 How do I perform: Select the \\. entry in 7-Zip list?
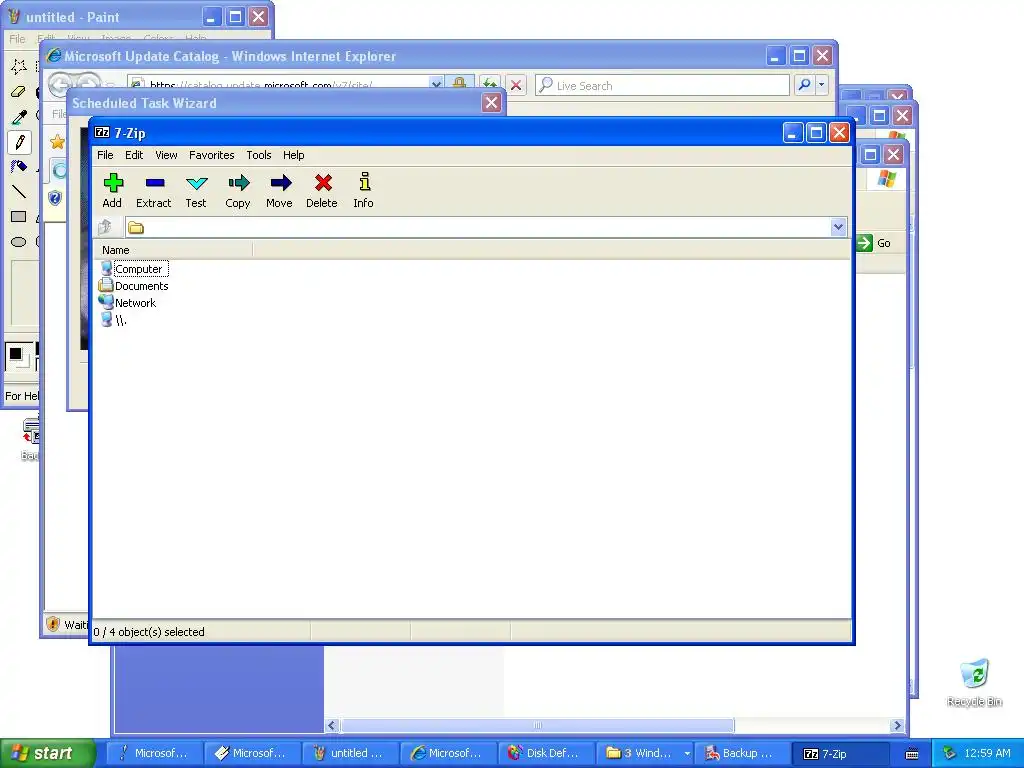pos(114,320)
